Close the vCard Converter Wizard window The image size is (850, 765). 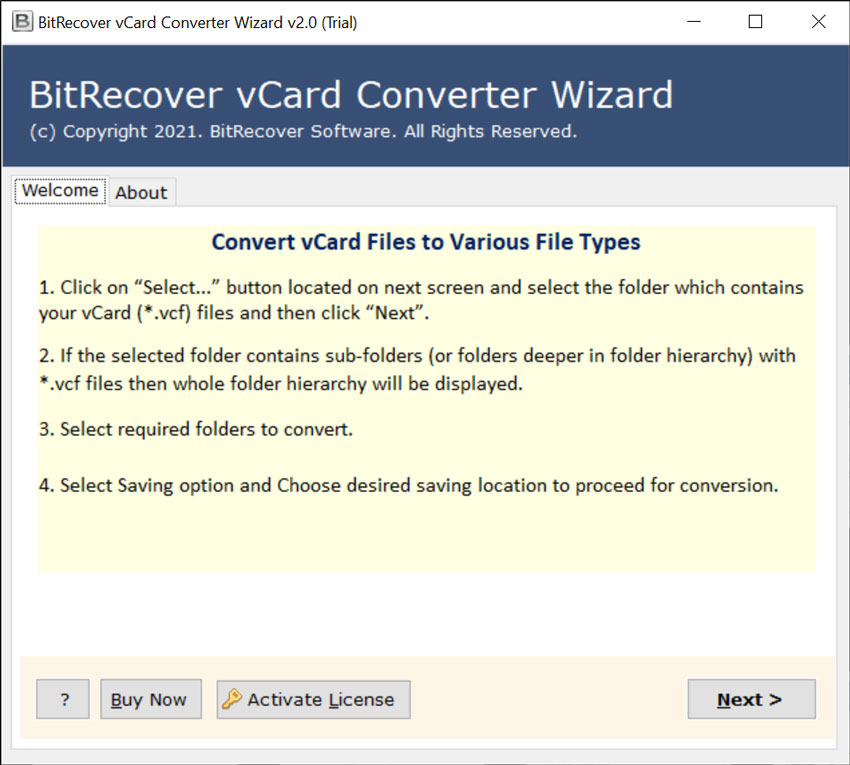point(819,22)
